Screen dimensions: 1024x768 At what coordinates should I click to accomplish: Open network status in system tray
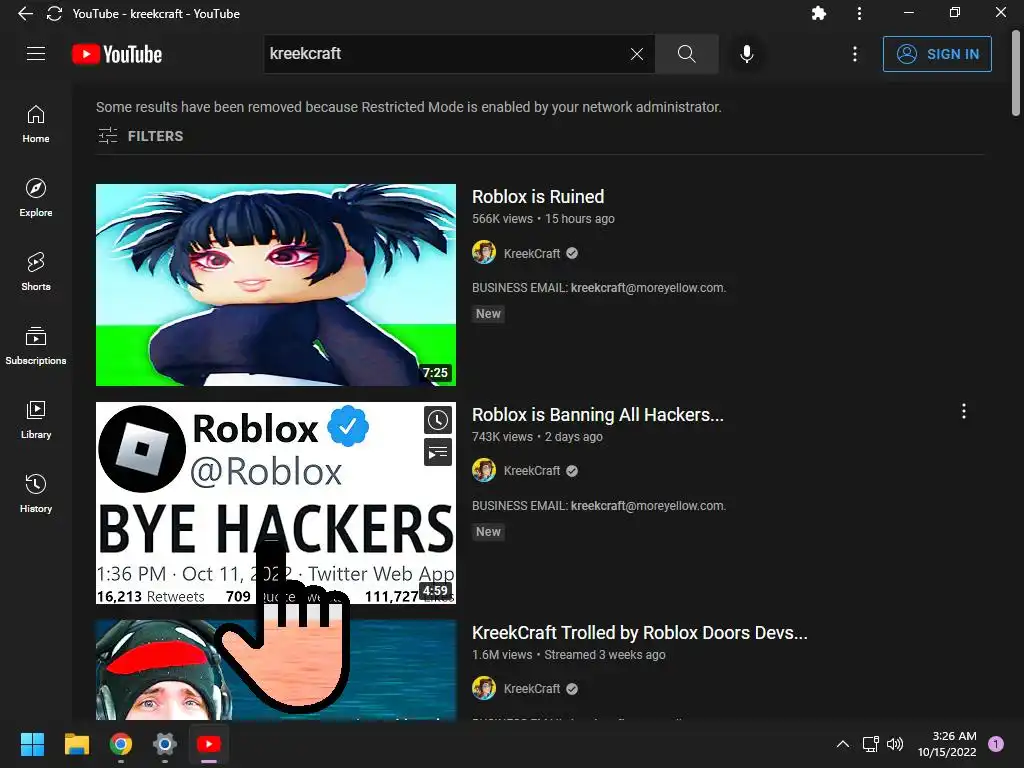tap(871, 744)
